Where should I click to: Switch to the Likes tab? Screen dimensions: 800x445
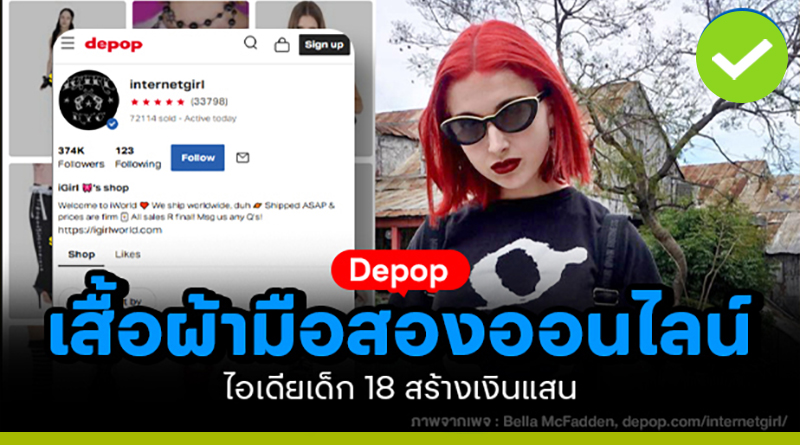pyautogui.click(x=127, y=255)
